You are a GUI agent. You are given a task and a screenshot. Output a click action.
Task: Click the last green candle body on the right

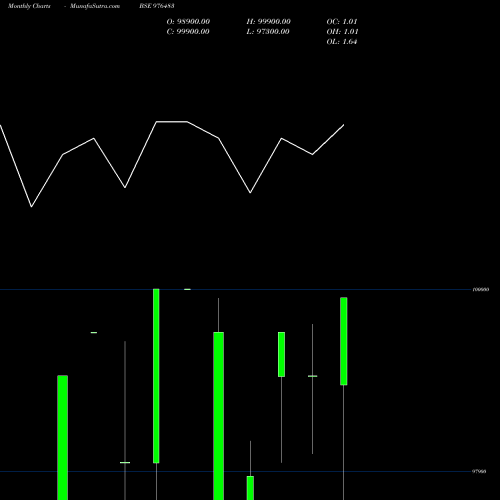point(344,341)
